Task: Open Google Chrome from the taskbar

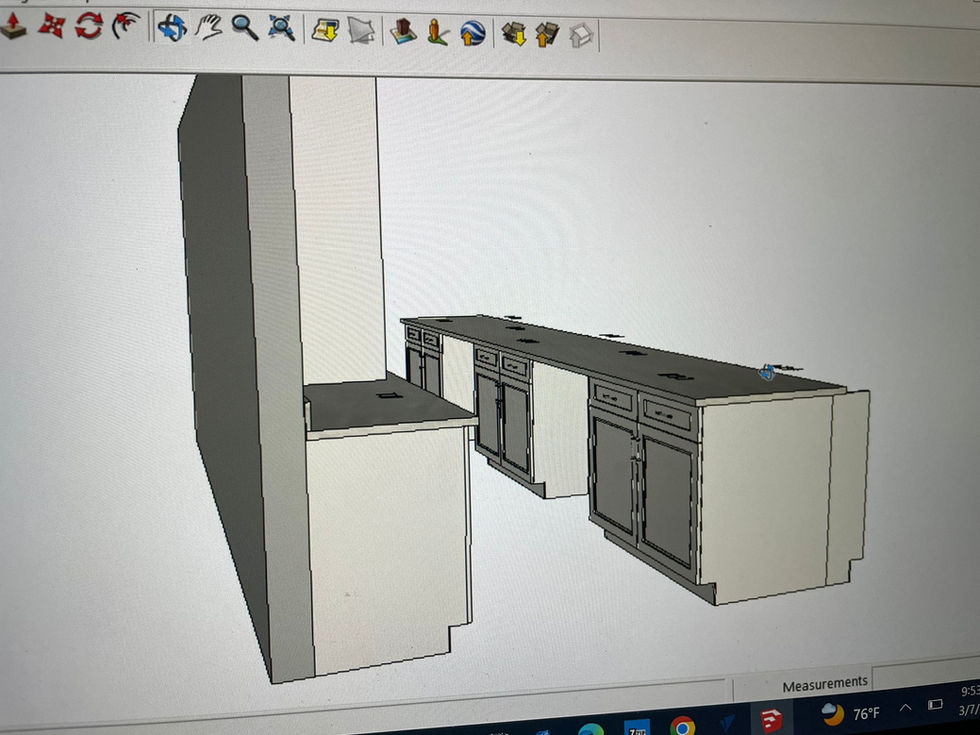Action: point(682,727)
